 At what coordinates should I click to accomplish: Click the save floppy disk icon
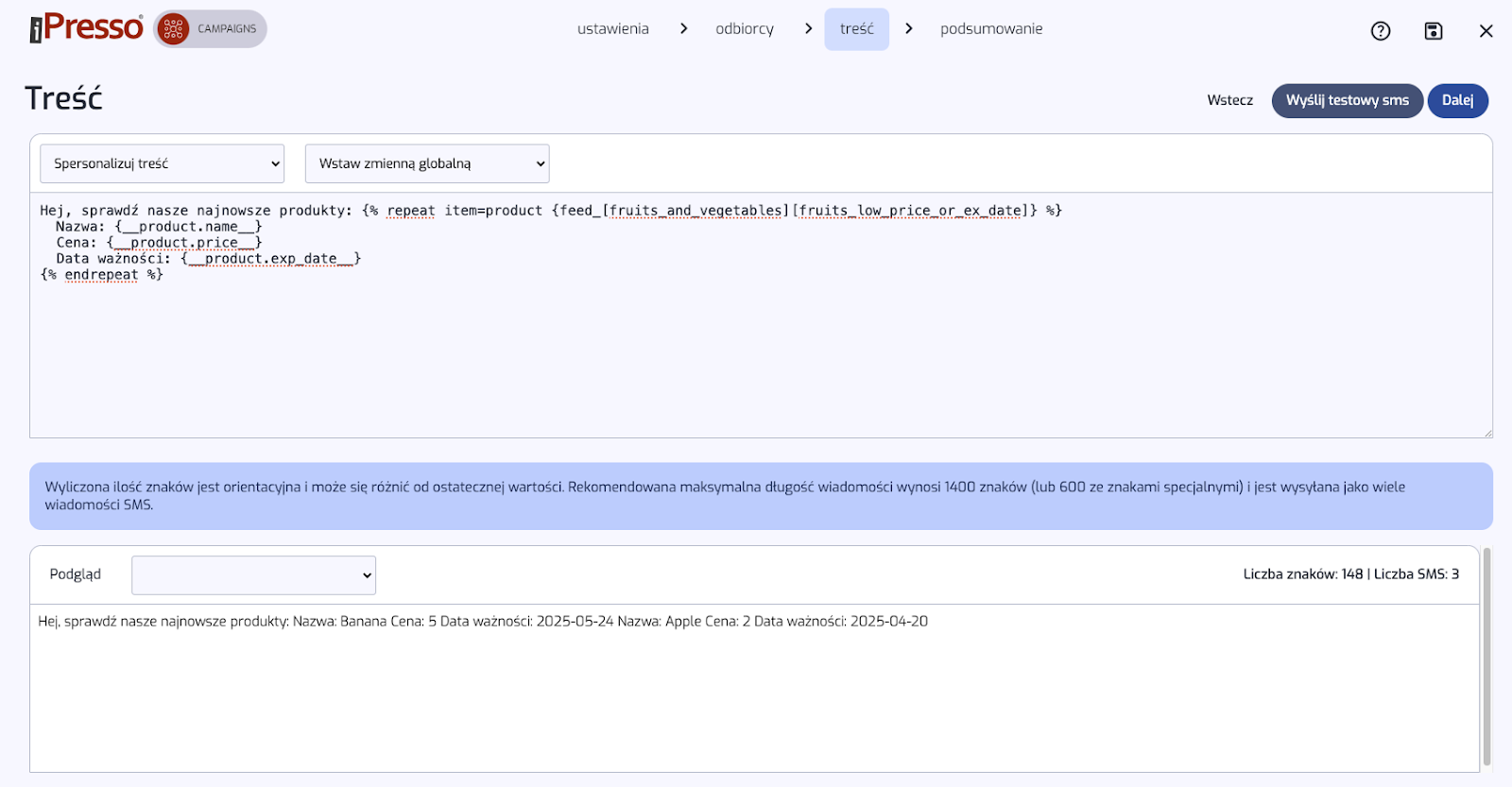point(1433,31)
